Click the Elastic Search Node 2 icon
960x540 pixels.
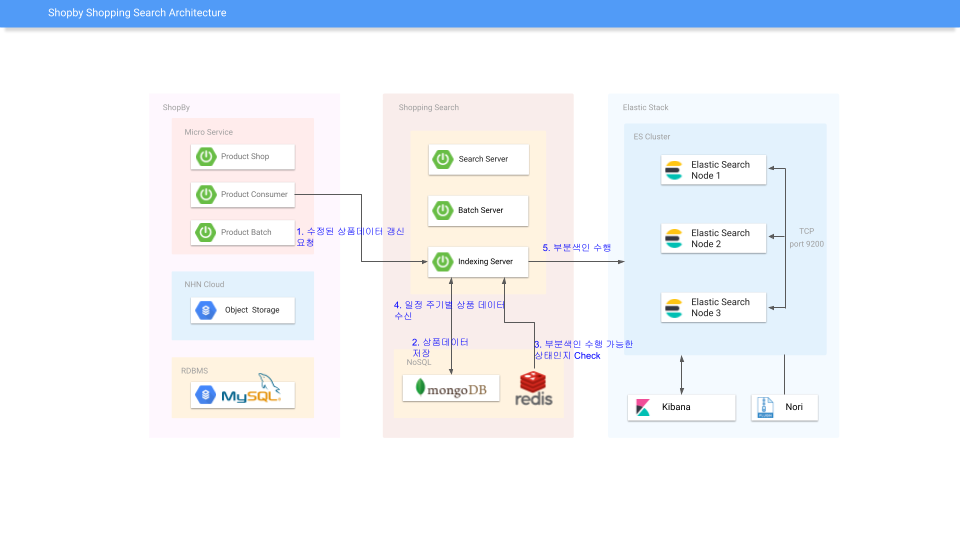point(674,239)
